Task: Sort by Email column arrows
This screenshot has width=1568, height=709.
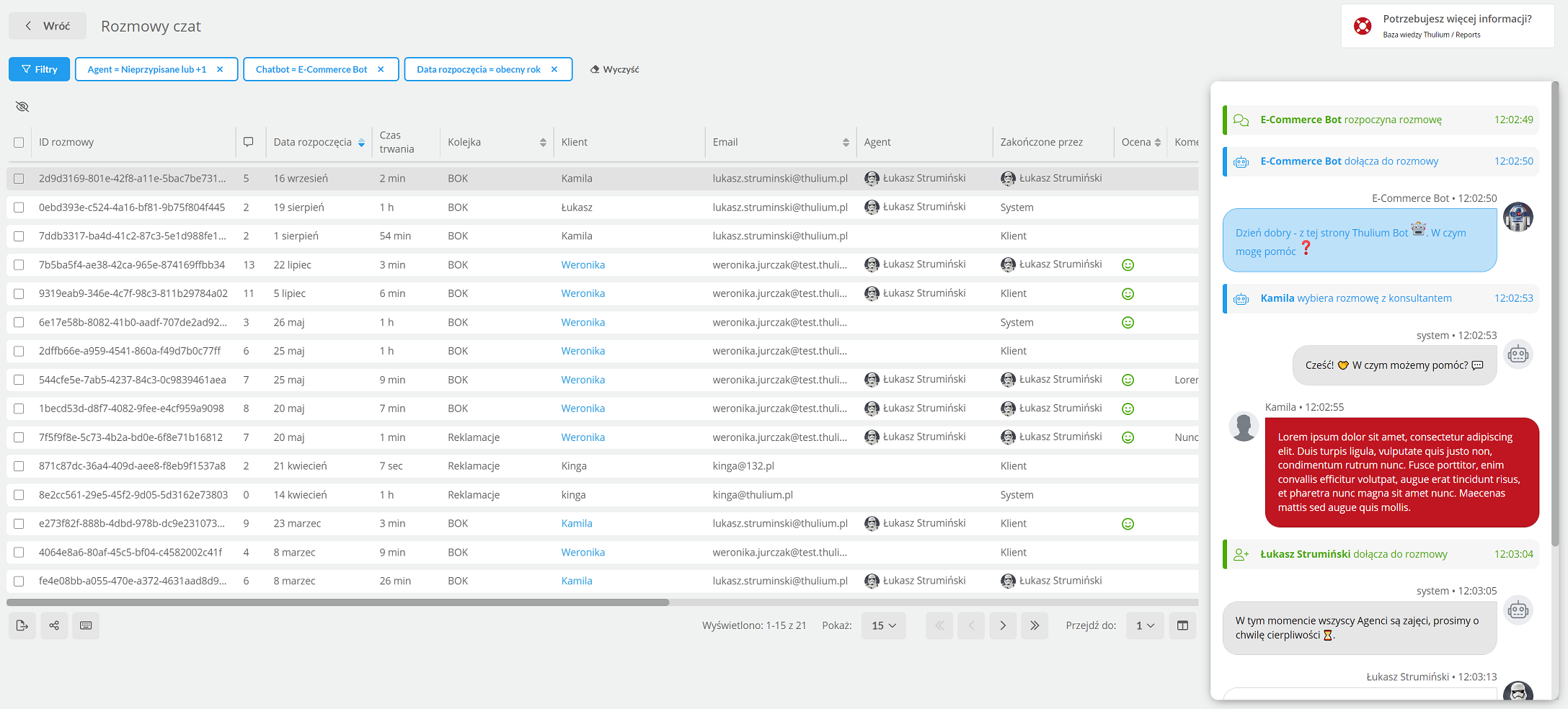Action: point(846,143)
